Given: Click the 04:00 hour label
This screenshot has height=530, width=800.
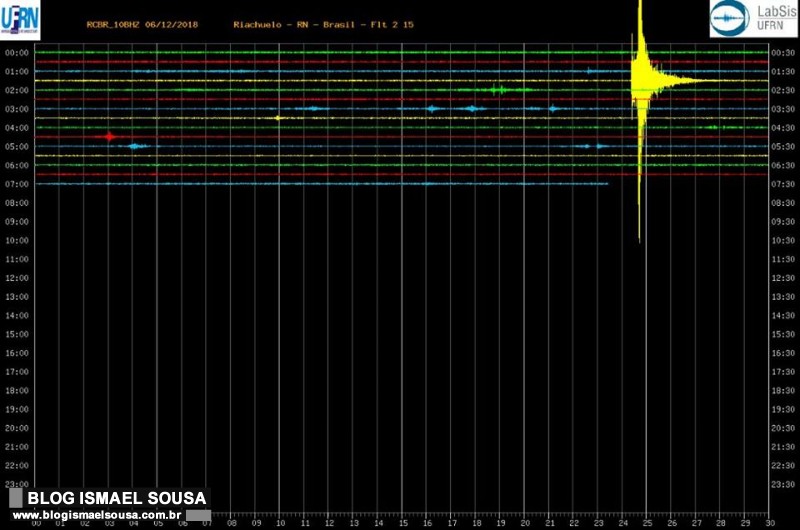Looking at the screenshot, I should (x=17, y=128).
